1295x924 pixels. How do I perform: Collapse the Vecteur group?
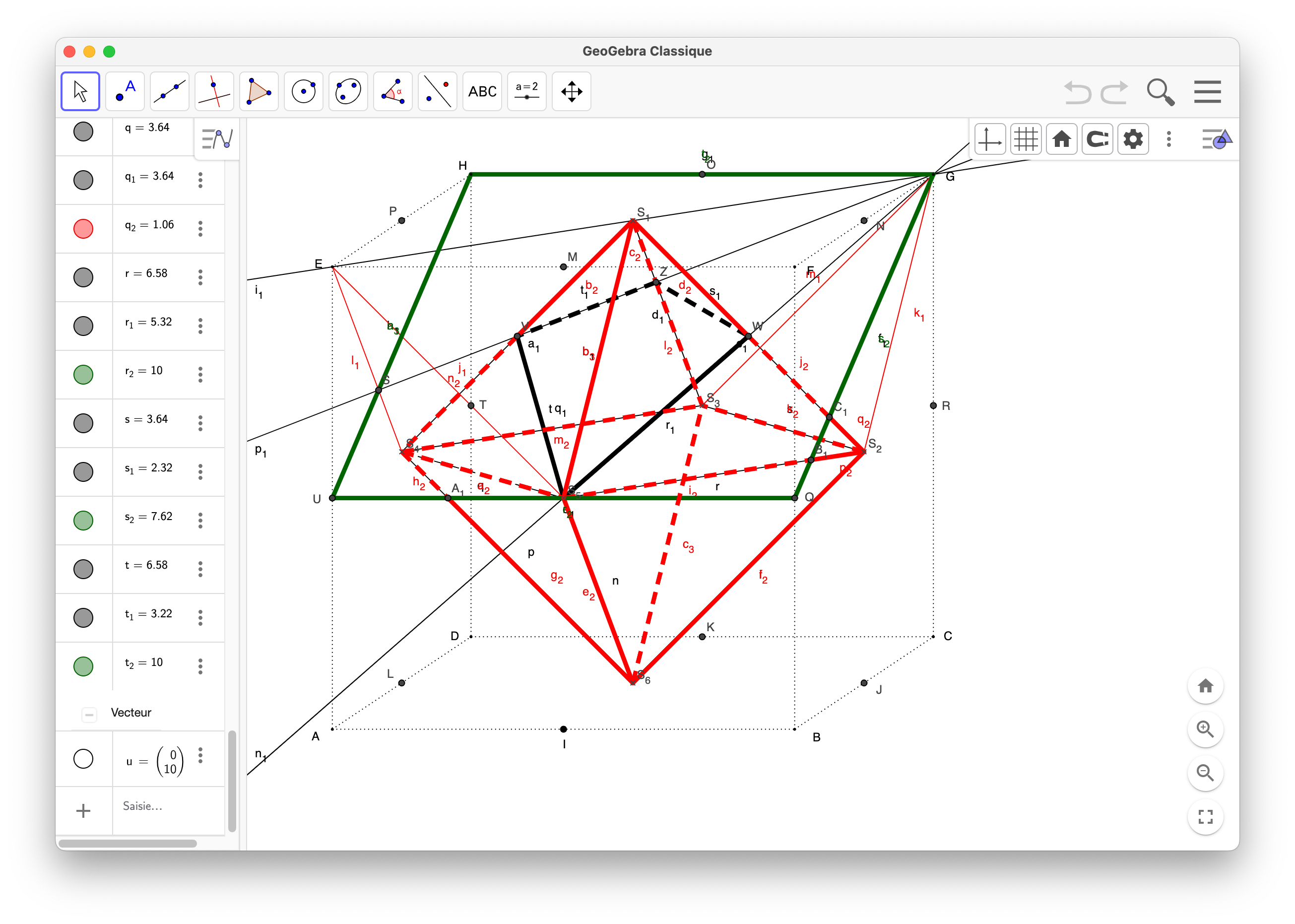(89, 714)
